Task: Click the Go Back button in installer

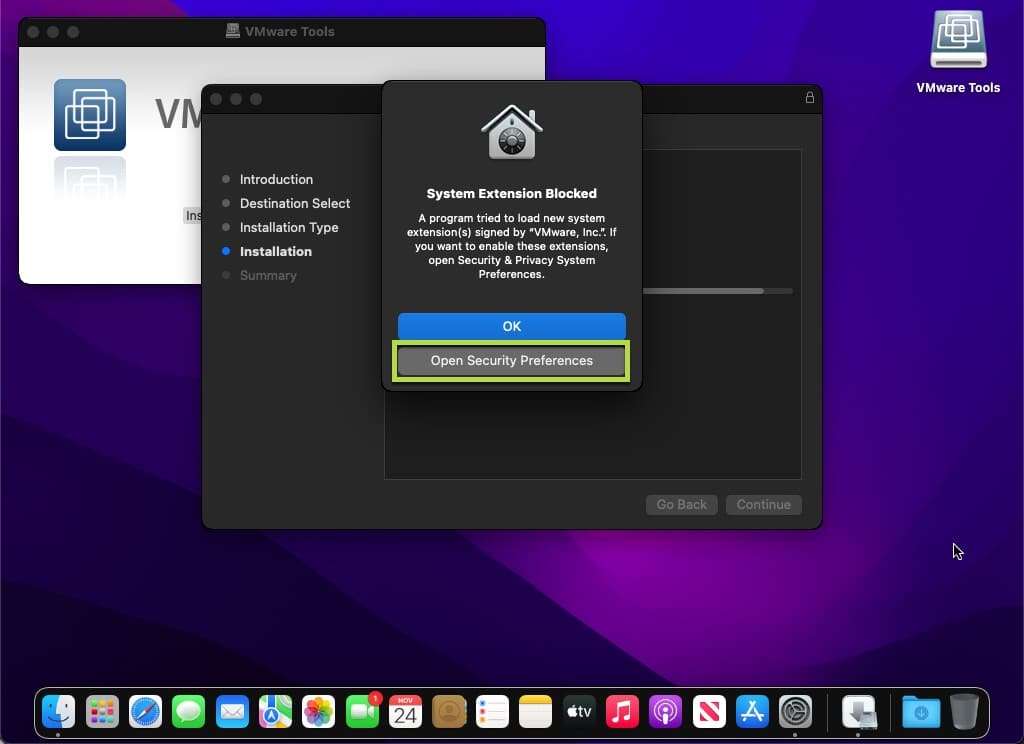Action: (681, 504)
